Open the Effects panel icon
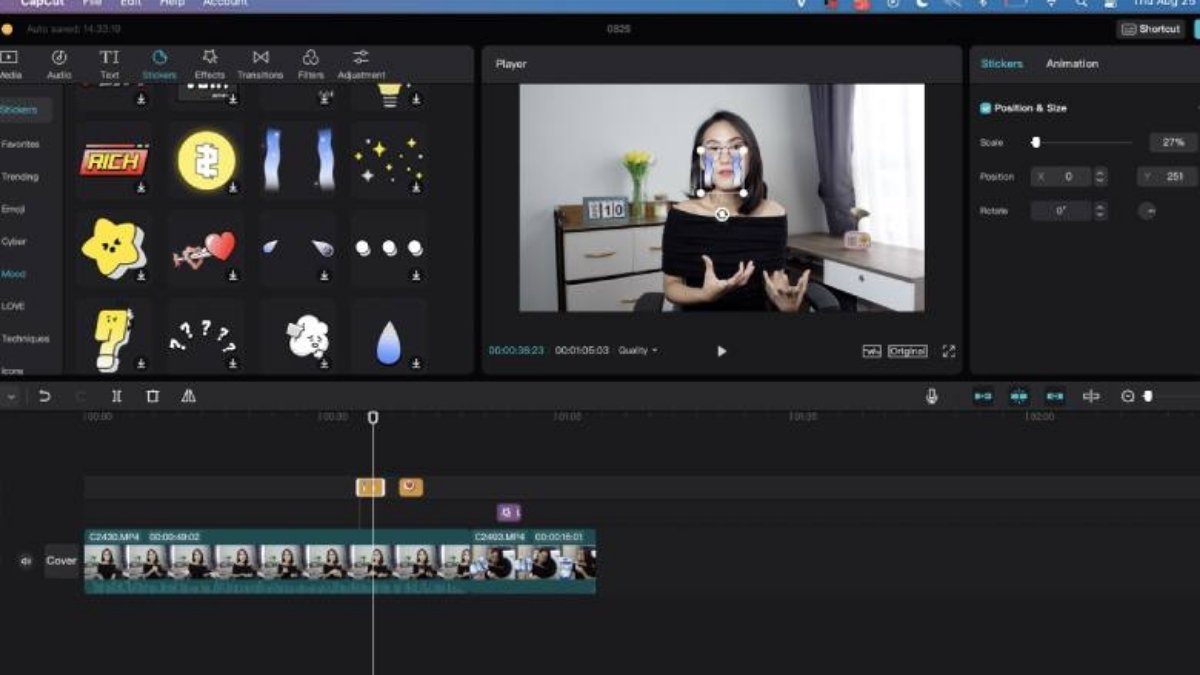 point(209,63)
